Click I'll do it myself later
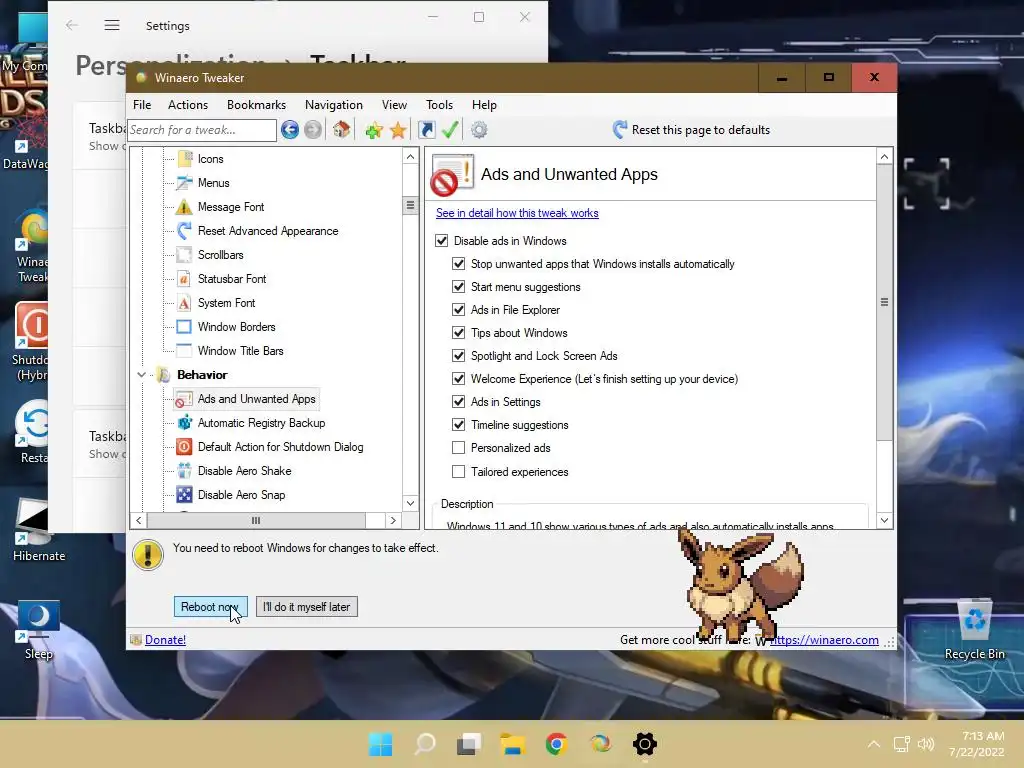Screen dimensions: 1024x768 click(307, 607)
